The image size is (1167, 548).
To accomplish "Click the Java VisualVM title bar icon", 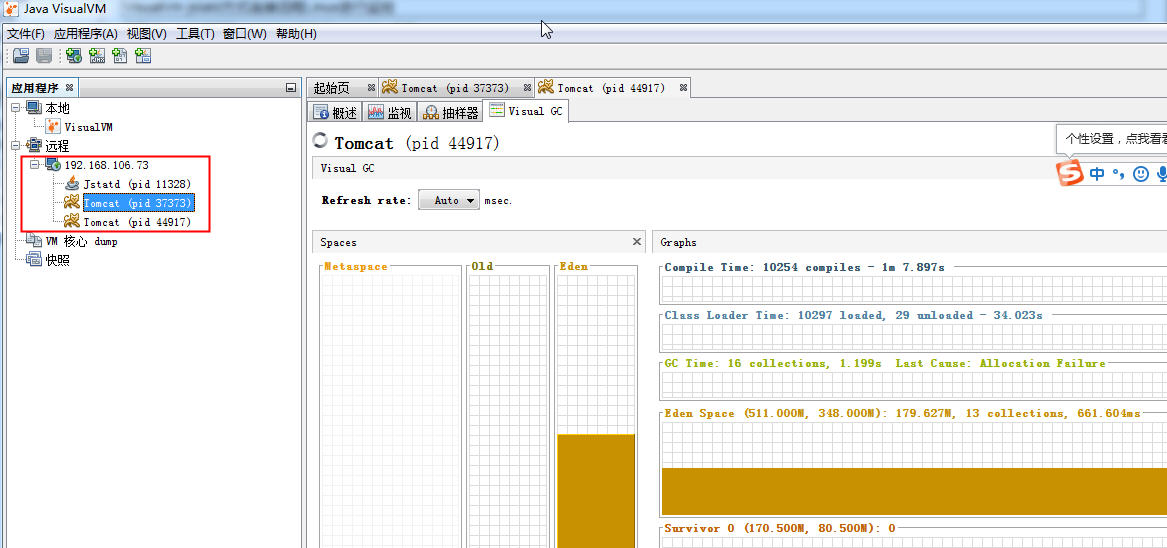I will tap(11, 10).
